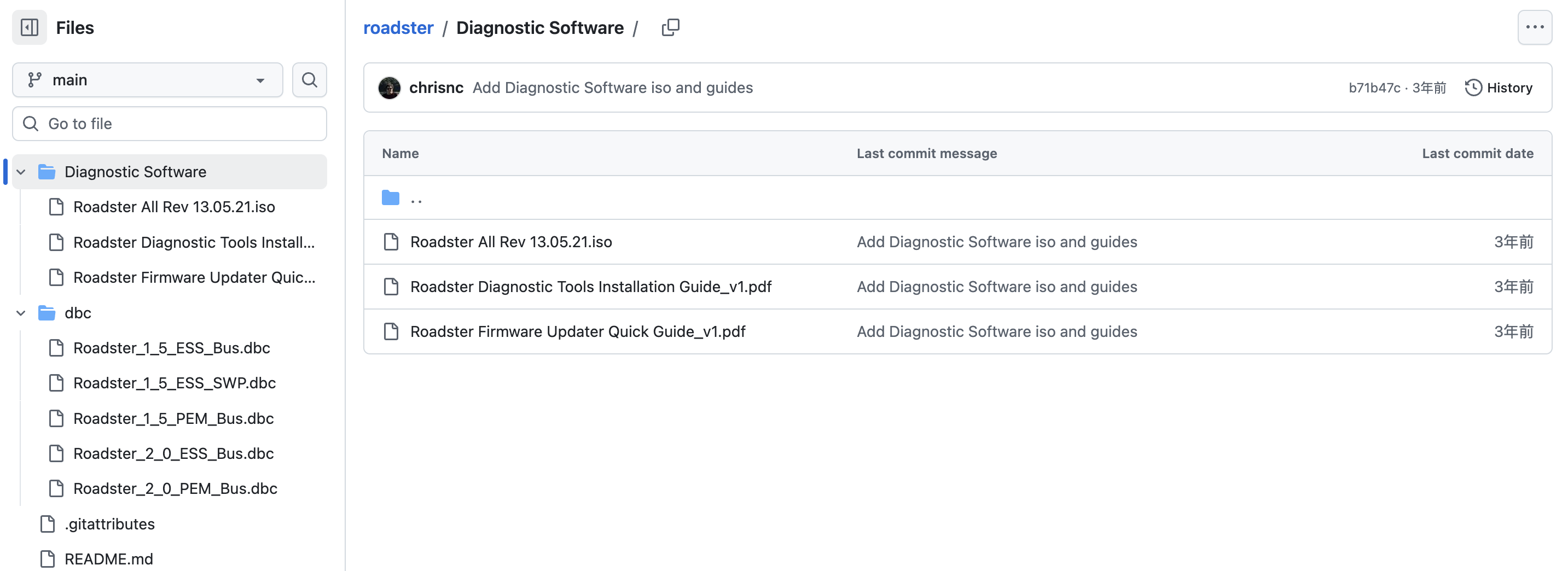Click file icon of Roadster_1_5_ESS_SWP.dbc
This screenshot has height=571, width=1568.
(x=56, y=383)
